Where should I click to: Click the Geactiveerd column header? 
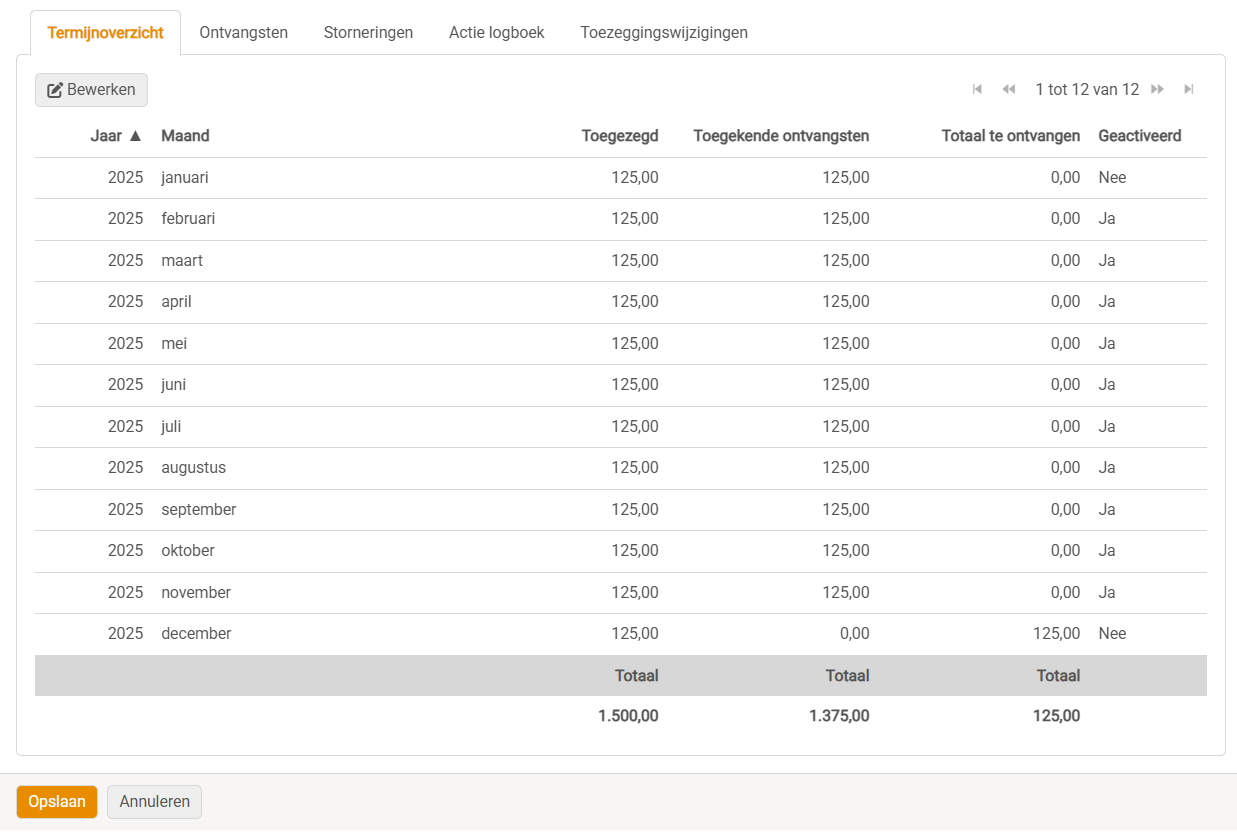click(x=1139, y=136)
